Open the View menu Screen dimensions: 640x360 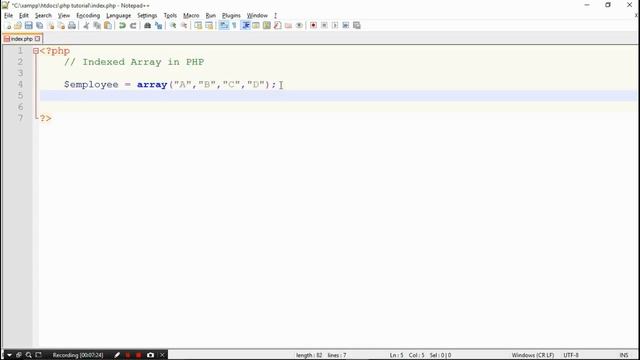(x=64, y=16)
